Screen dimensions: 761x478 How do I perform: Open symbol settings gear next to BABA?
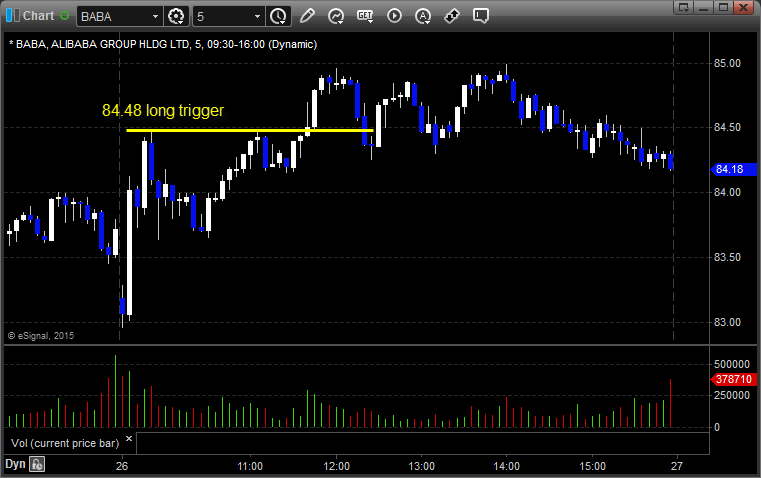tap(176, 16)
